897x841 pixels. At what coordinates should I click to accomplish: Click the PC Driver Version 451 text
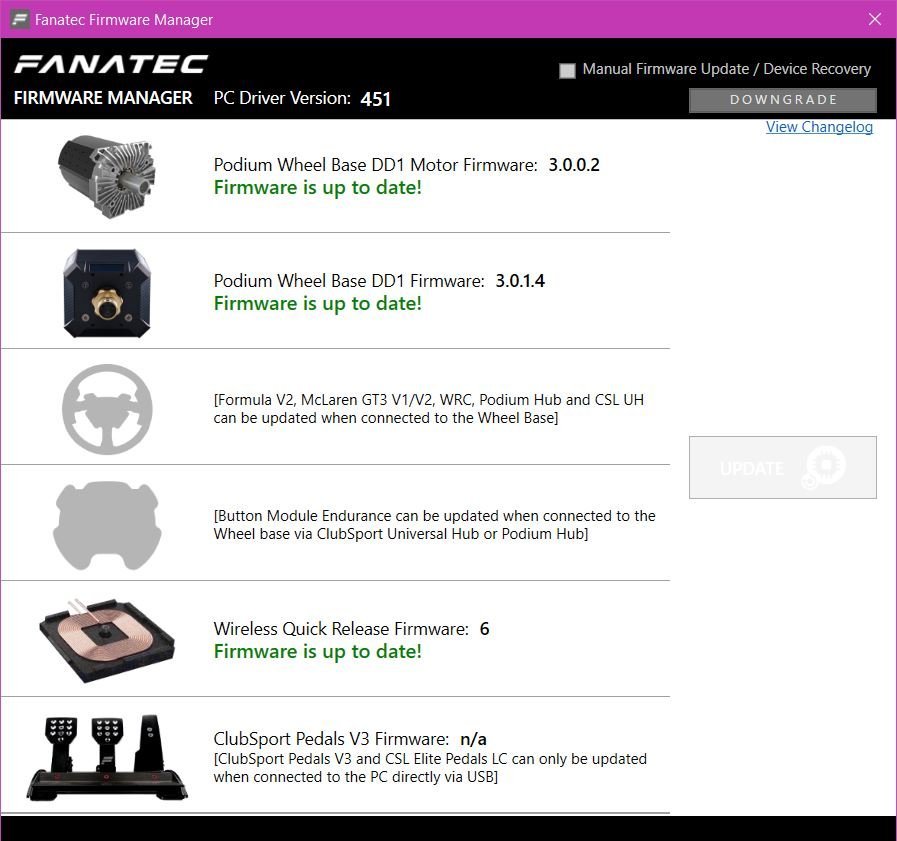[x=302, y=98]
